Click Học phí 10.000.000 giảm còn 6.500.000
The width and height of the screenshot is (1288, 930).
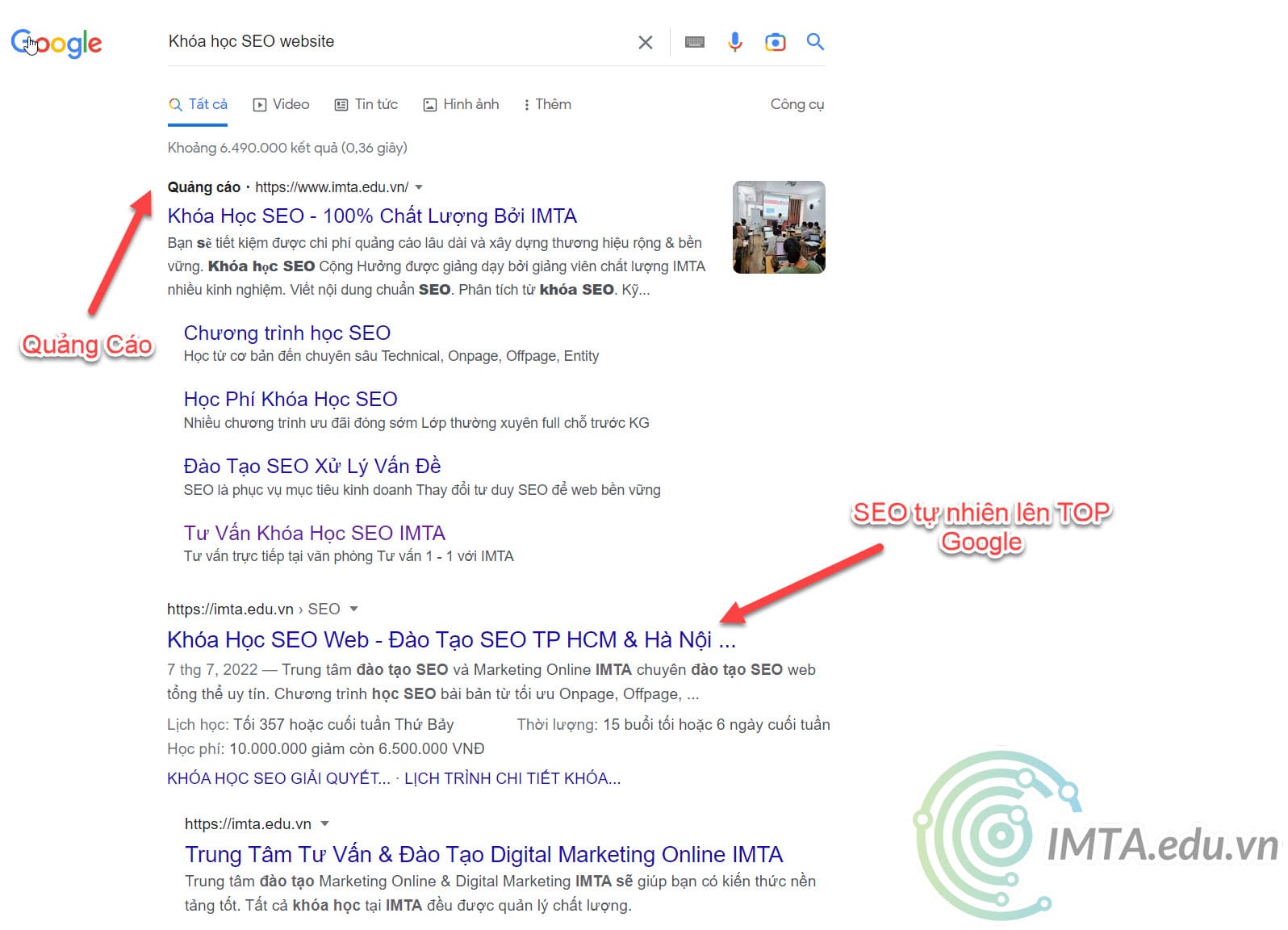coord(326,748)
